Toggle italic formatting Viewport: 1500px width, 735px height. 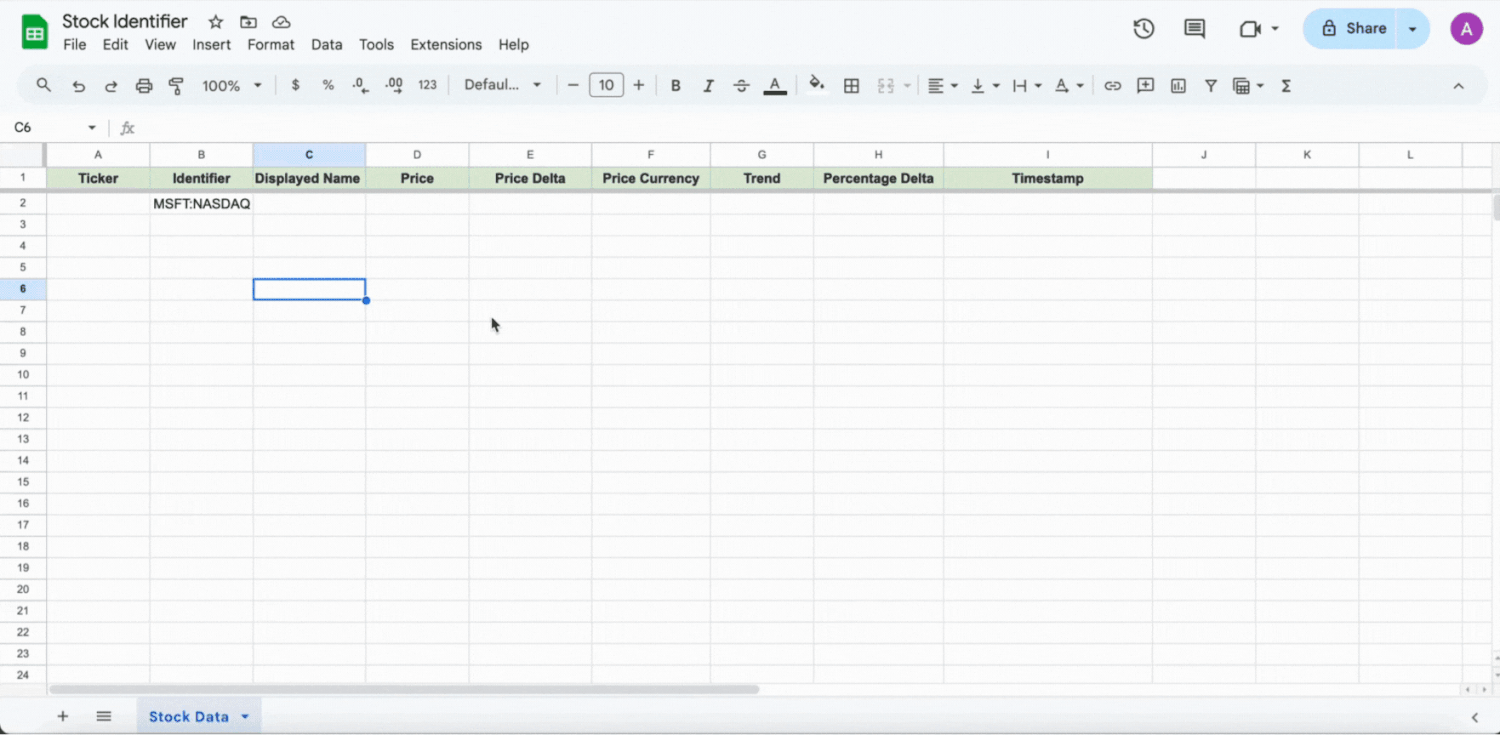point(708,86)
